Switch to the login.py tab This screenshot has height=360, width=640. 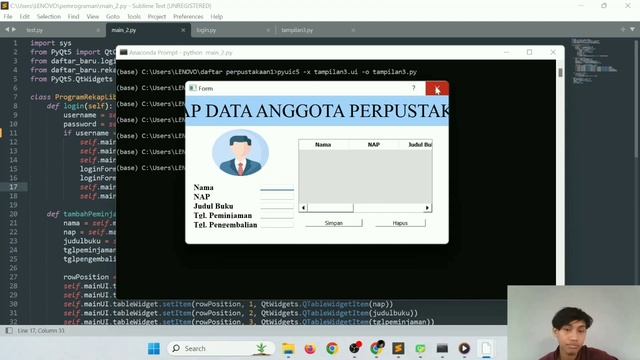coord(206,30)
